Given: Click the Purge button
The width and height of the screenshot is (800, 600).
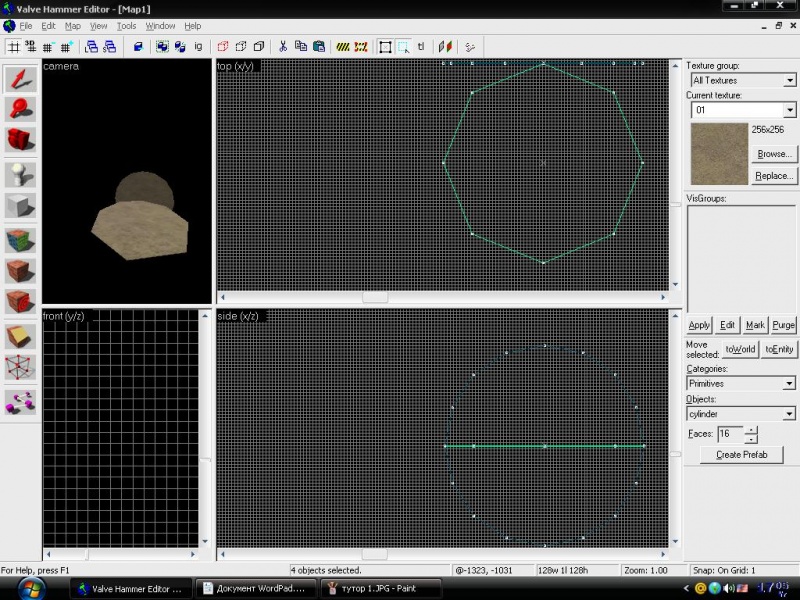Looking at the screenshot, I should [783, 325].
